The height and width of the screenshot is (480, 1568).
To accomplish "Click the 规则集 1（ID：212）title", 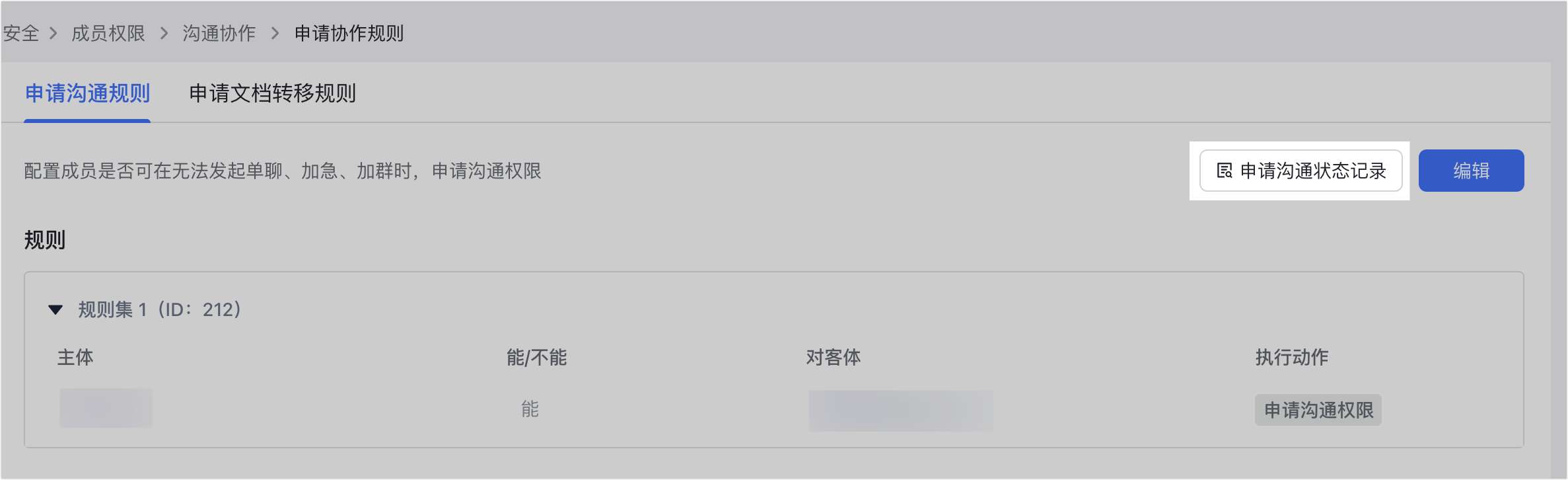I will (x=159, y=309).
